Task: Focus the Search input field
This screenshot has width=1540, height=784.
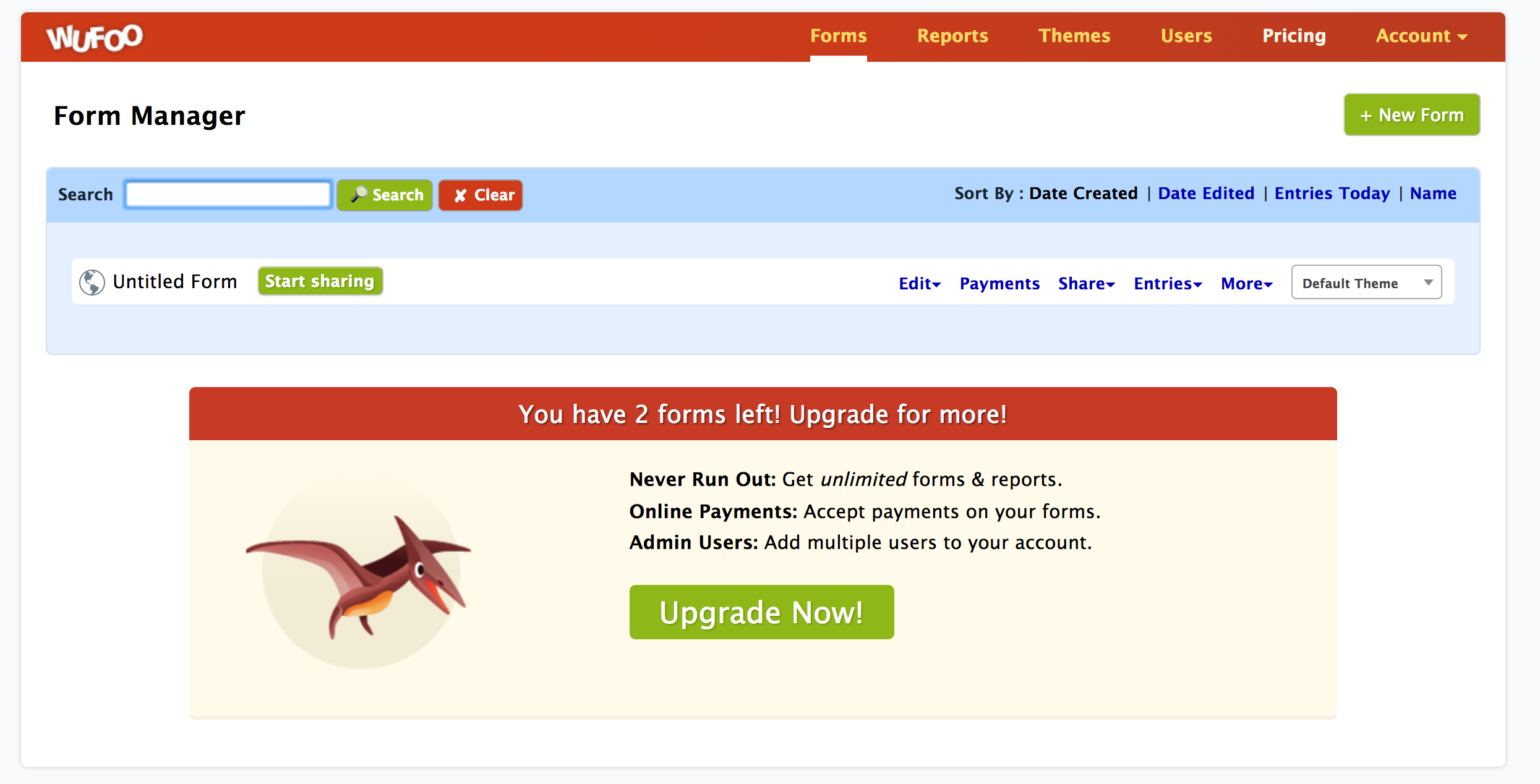Action: click(228, 195)
